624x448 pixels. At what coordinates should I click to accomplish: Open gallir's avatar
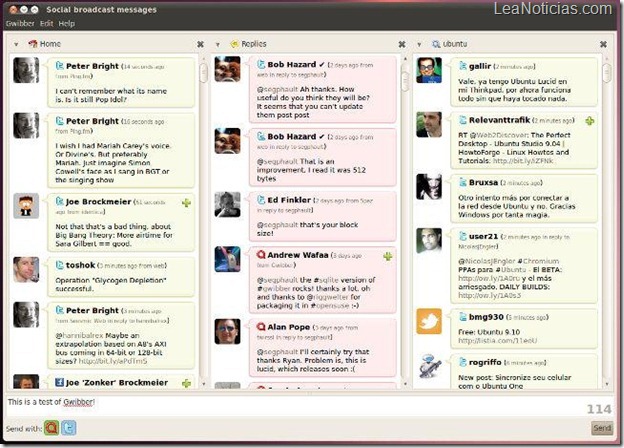pyautogui.click(x=429, y=70)
